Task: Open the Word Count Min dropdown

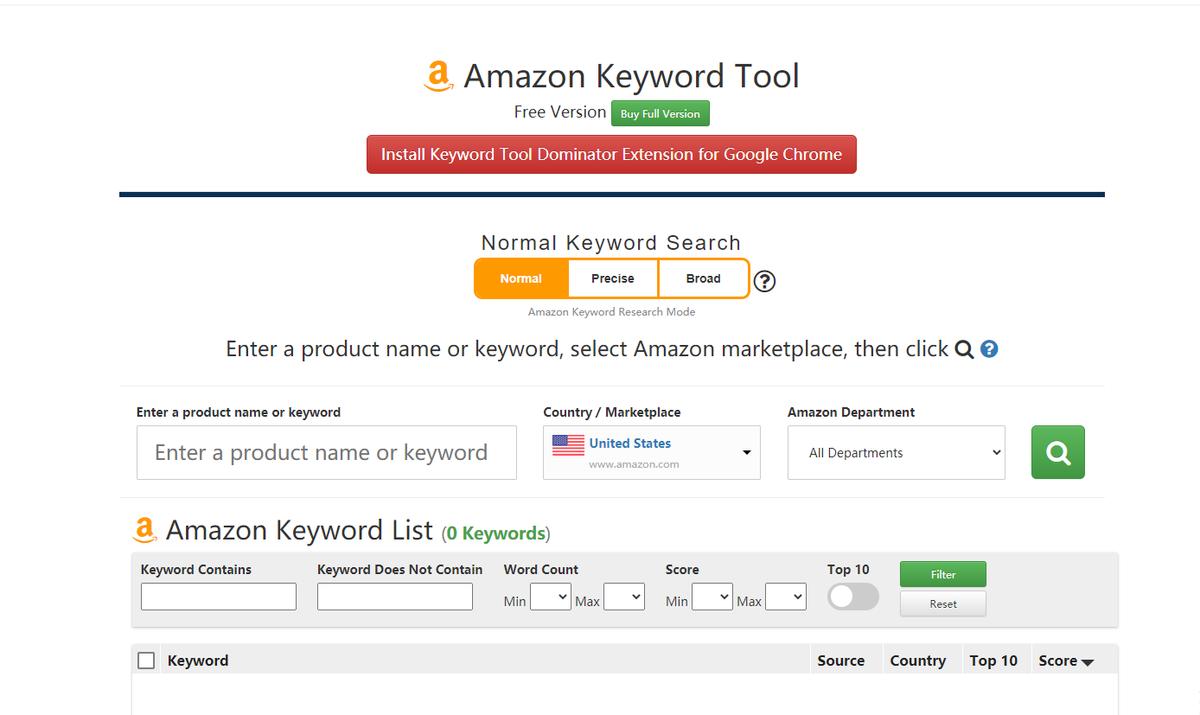Action: point(550,598)
